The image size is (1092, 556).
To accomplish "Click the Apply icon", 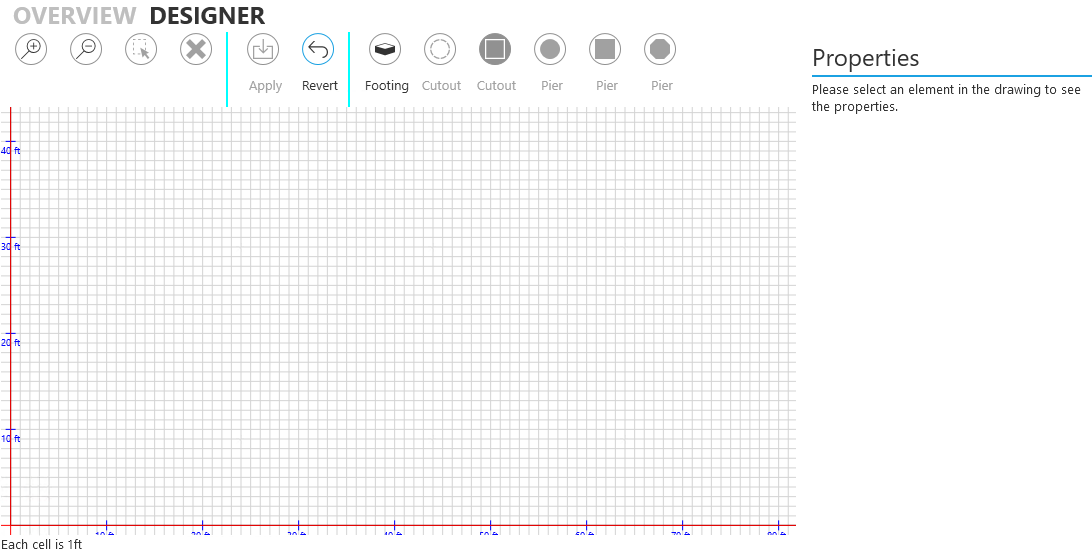I will (264, 50).
